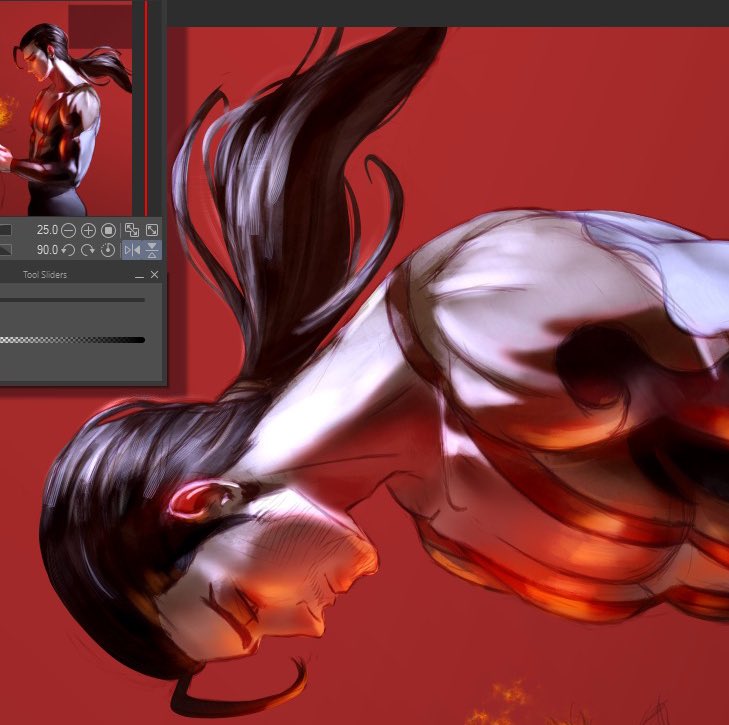Zoom in with the Navigator plus icon
Image resolution: width=729 pixels, height=725 pixels.
[88, 230]
